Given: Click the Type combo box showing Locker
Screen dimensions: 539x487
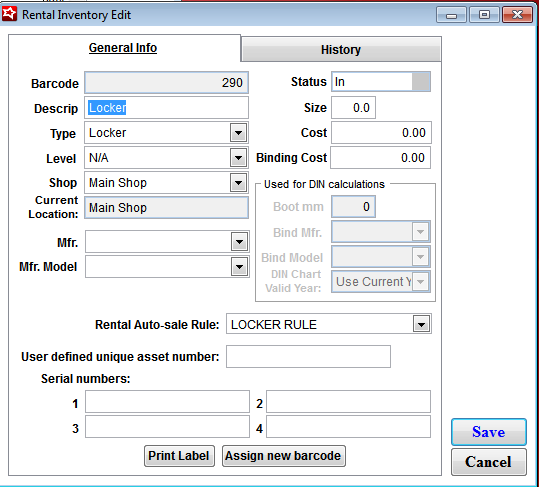Looking at the screenshot, I should point(166,133).
